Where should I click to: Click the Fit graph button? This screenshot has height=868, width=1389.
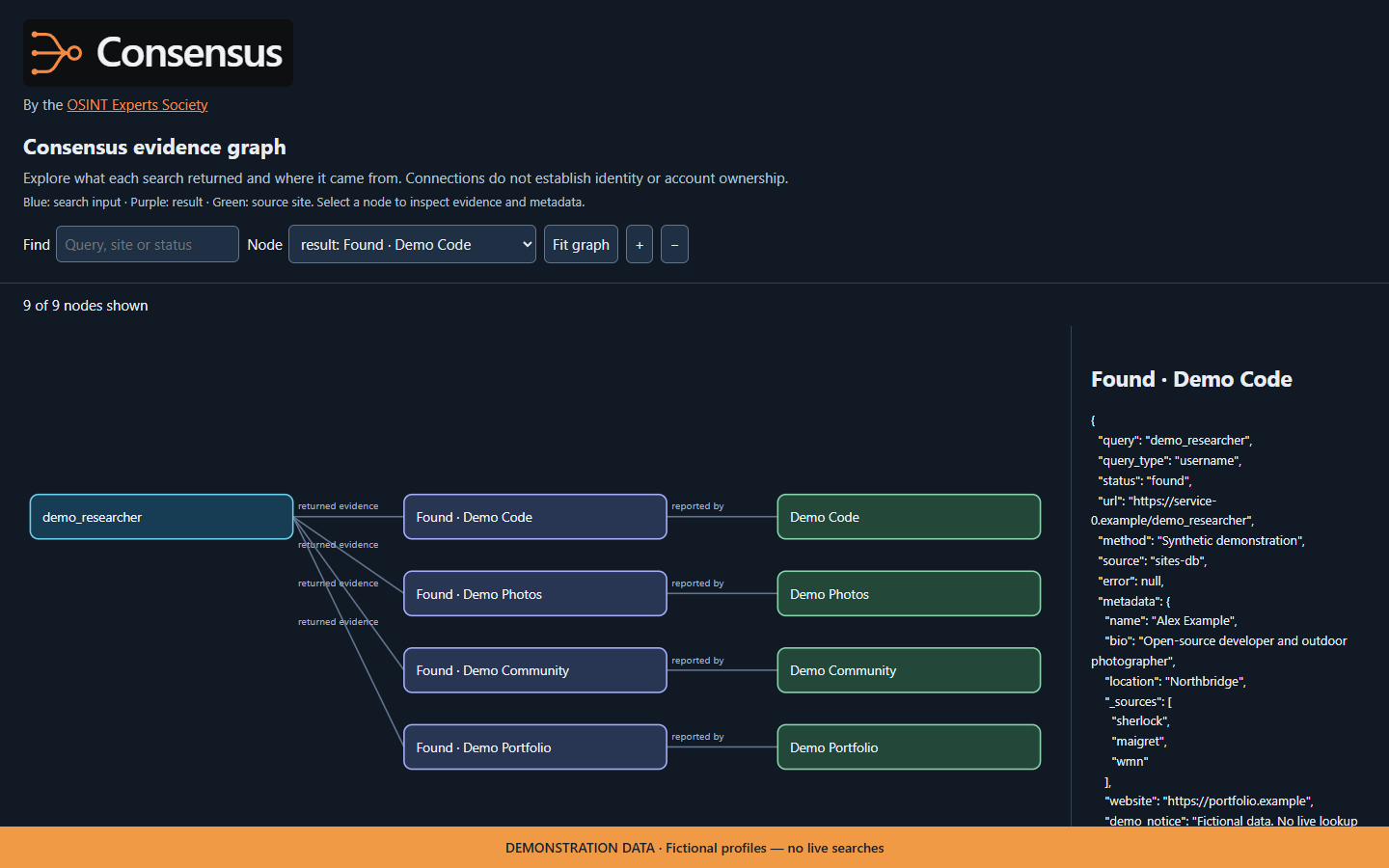(581, 244)
